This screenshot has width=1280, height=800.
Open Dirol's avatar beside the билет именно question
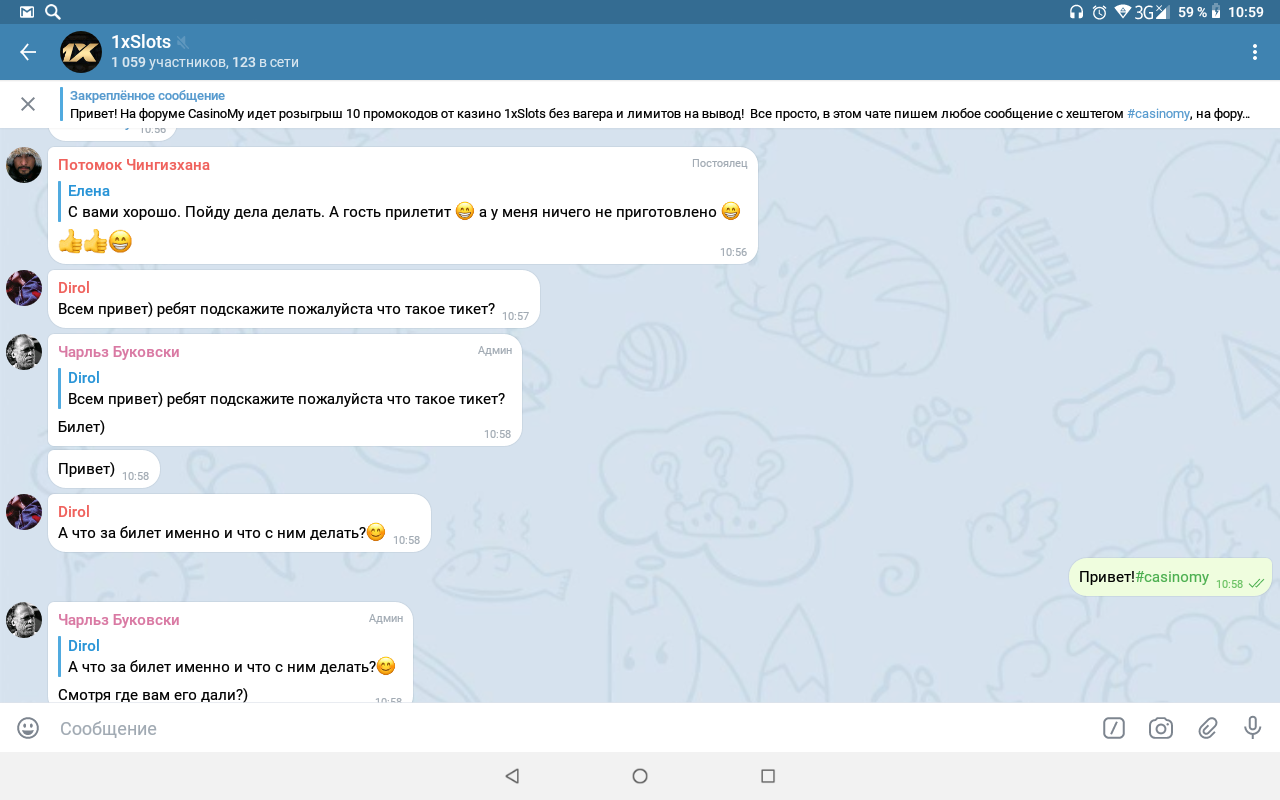(24, 512)
